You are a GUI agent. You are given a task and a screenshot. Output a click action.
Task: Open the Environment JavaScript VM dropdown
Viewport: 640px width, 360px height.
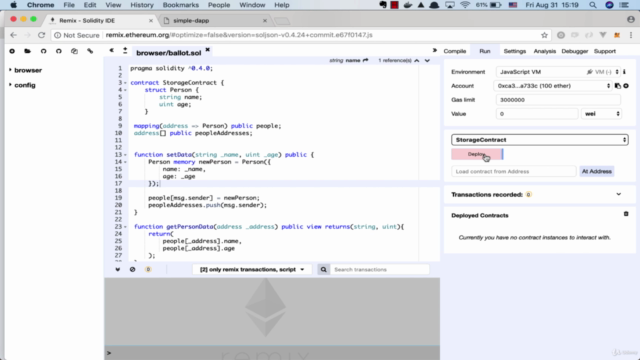pos(558,72)
